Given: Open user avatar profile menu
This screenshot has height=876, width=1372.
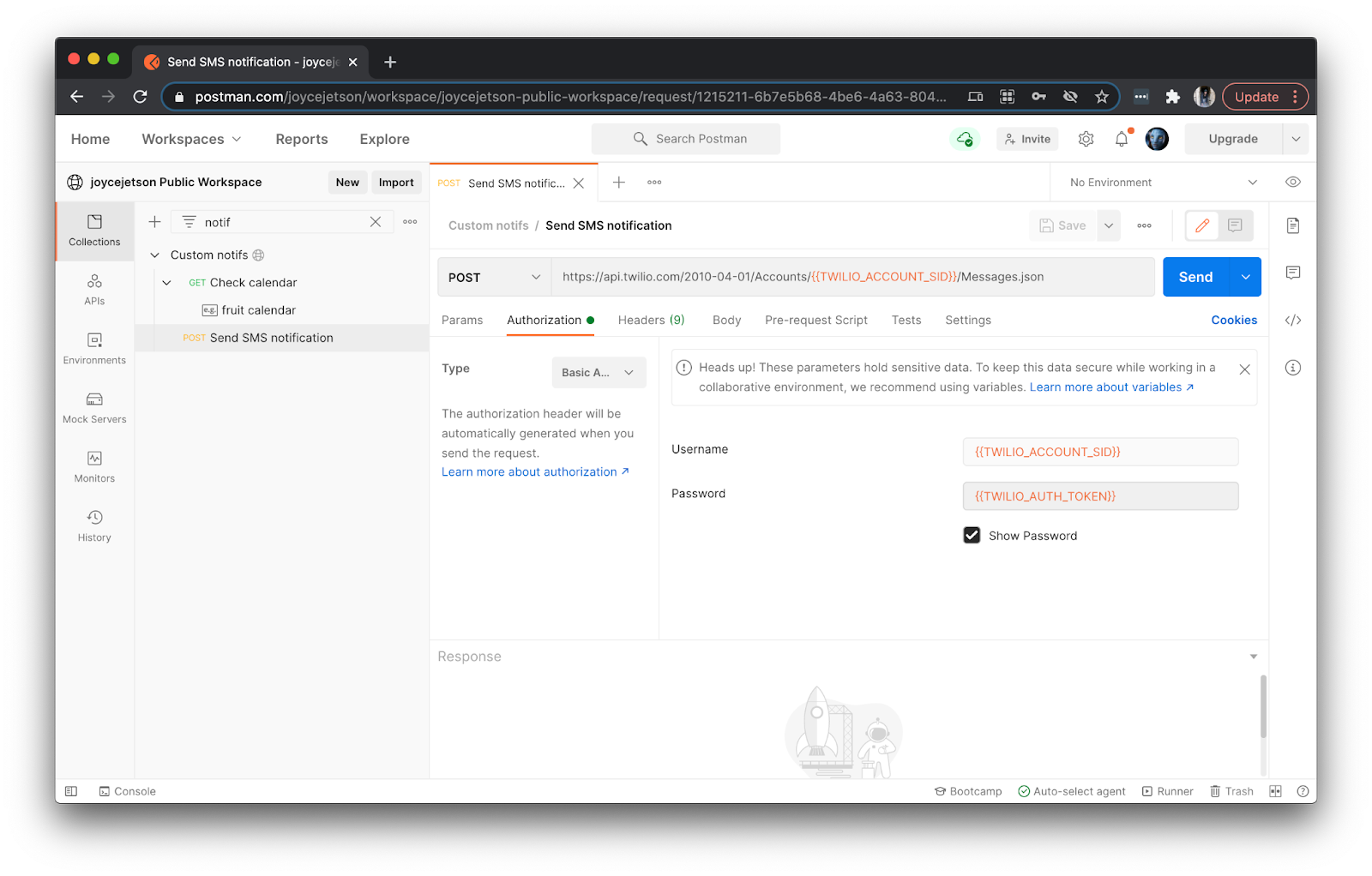Looking at the screenshot, I should [x=1157, y=139].
